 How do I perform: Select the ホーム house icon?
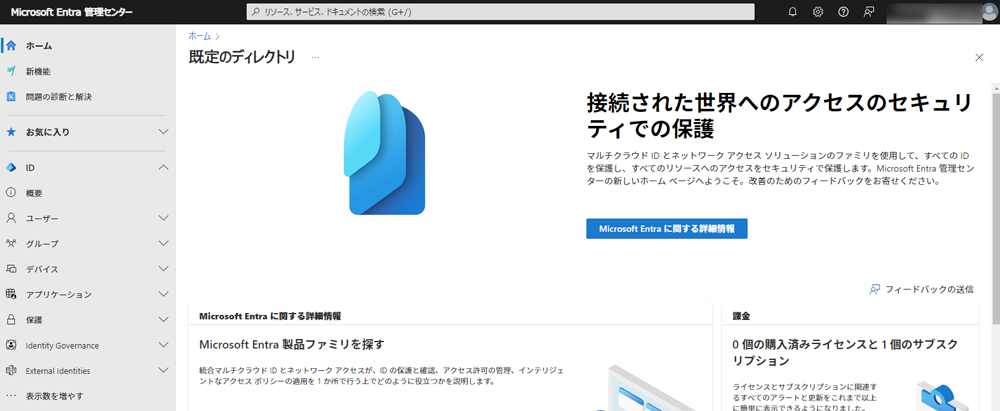point(11,46)
